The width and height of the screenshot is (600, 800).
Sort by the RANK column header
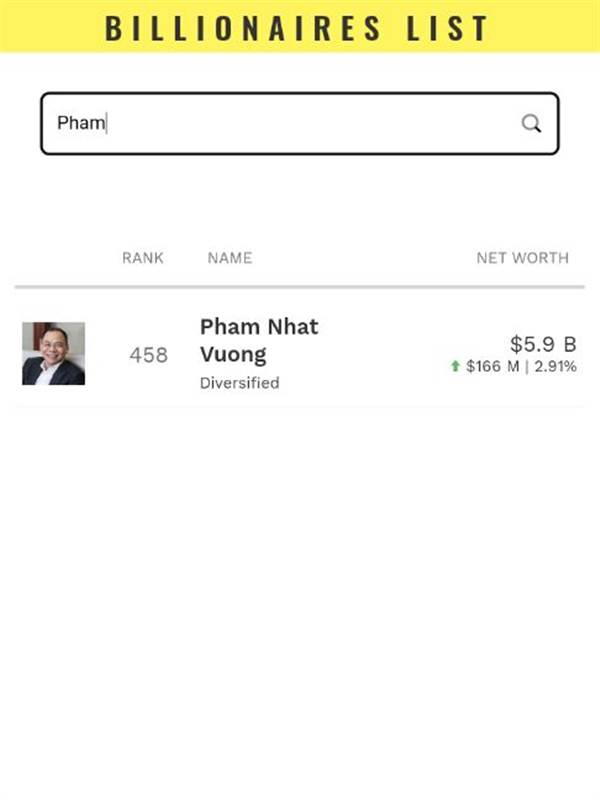(143, 258)
